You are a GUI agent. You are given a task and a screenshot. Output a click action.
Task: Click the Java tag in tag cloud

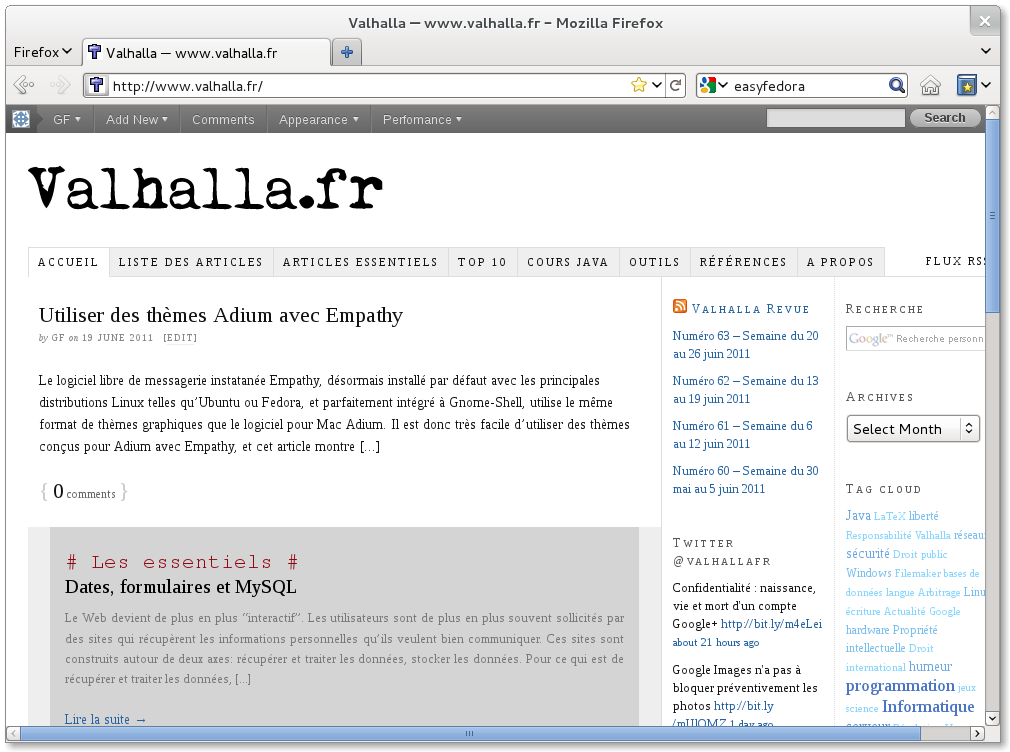(858, 516)
